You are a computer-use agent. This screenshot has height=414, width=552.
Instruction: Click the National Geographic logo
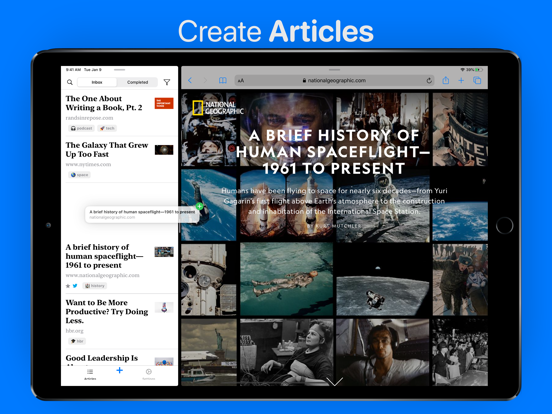[x=218, y=108]
